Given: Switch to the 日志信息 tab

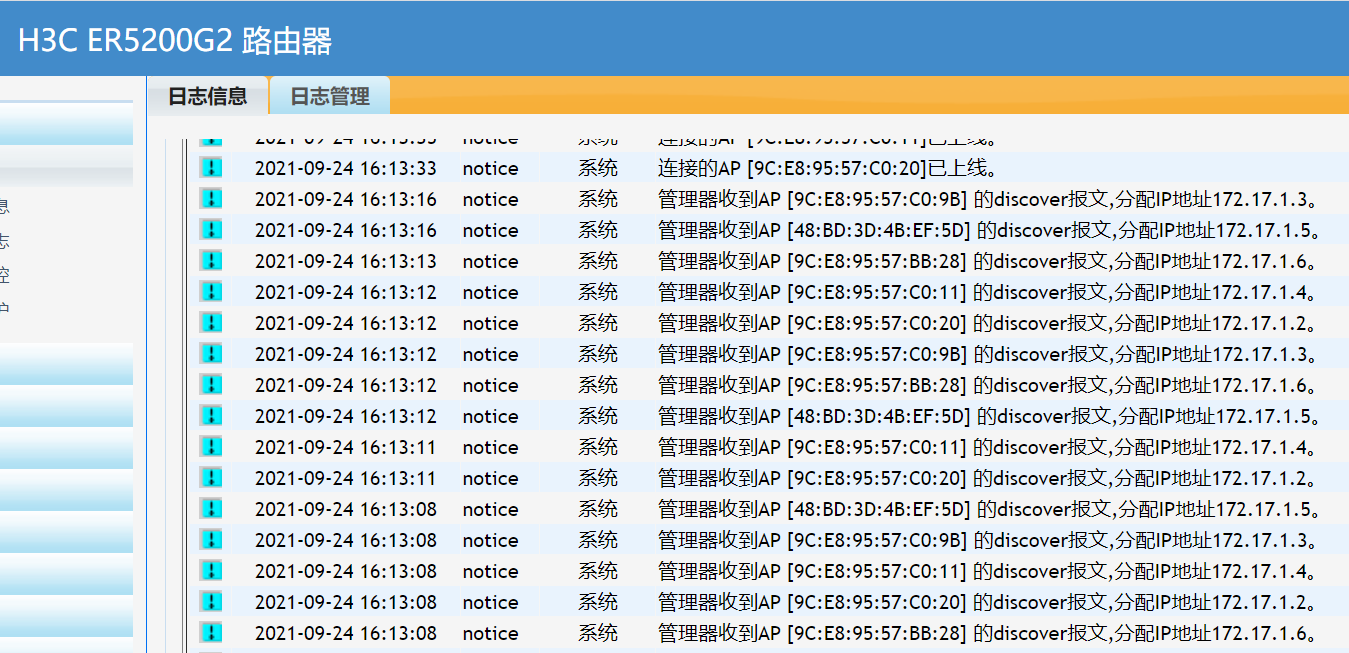Looking at the screenshot, I should (x=207, y=96).
